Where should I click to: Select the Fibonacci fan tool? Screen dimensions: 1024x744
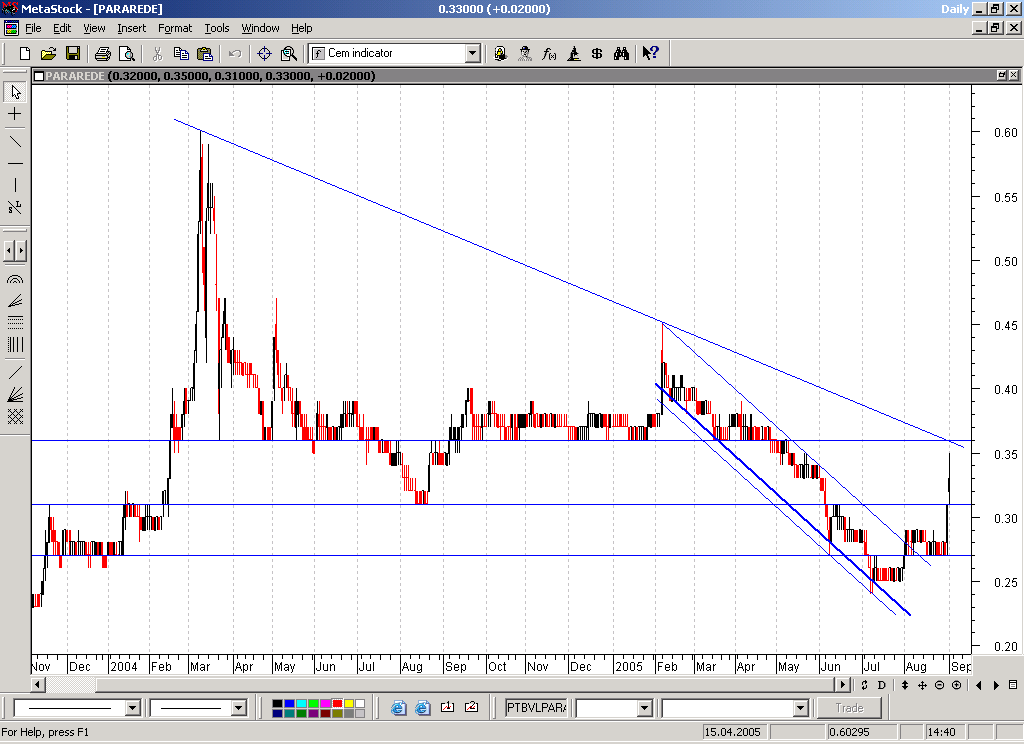pyautogui.click(x=15, y=301)
